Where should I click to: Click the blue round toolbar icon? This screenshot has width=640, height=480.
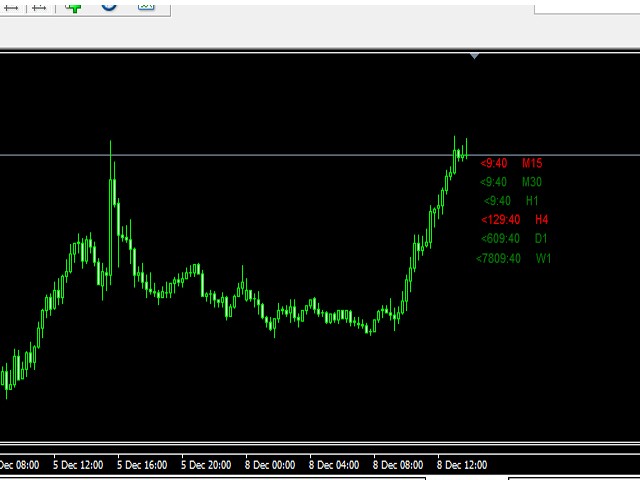109,5
